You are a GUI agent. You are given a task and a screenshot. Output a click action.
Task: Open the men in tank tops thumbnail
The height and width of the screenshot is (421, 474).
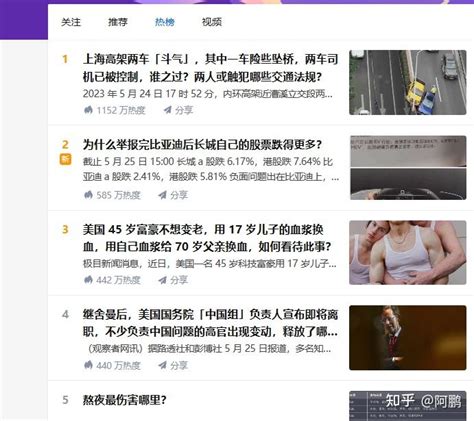click(x=408, y=253)
